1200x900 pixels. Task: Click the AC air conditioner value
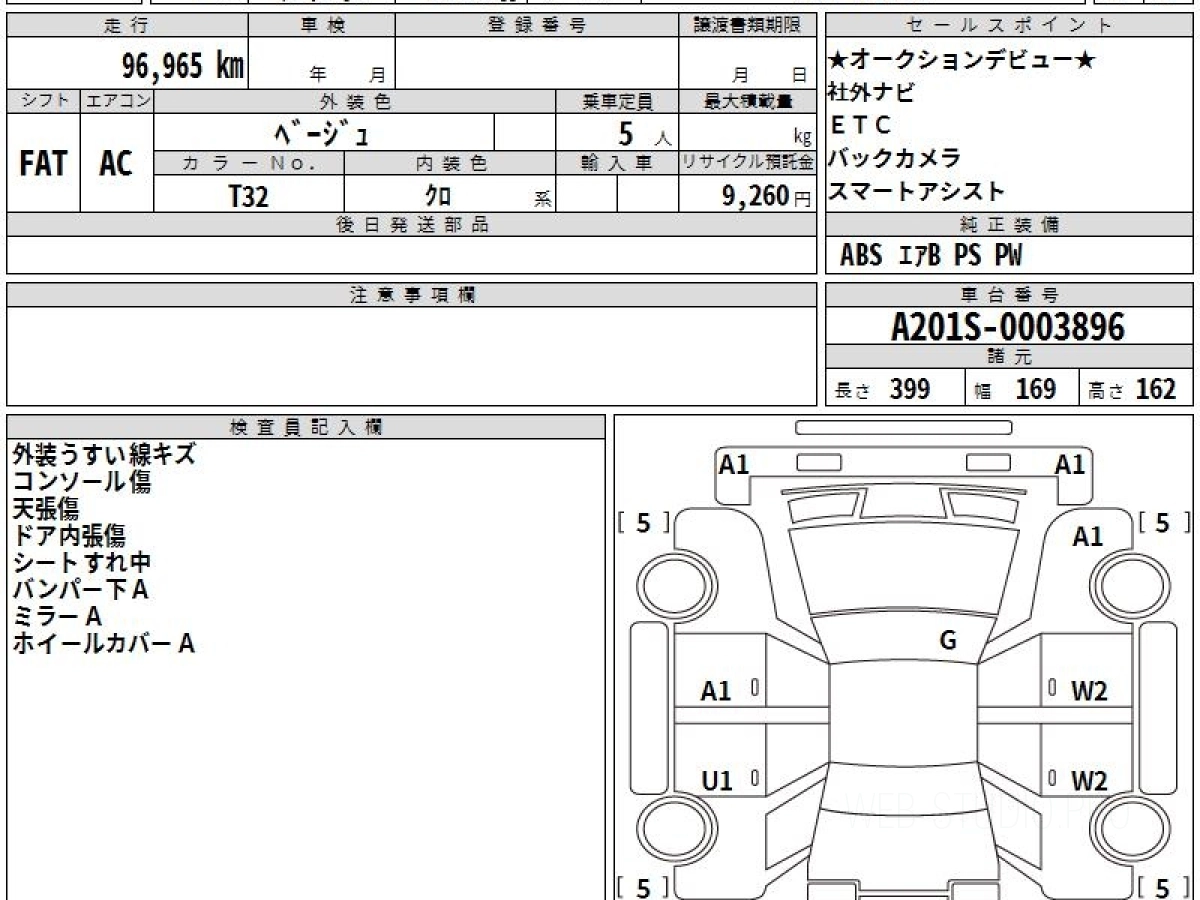click(x=116, y=163)
